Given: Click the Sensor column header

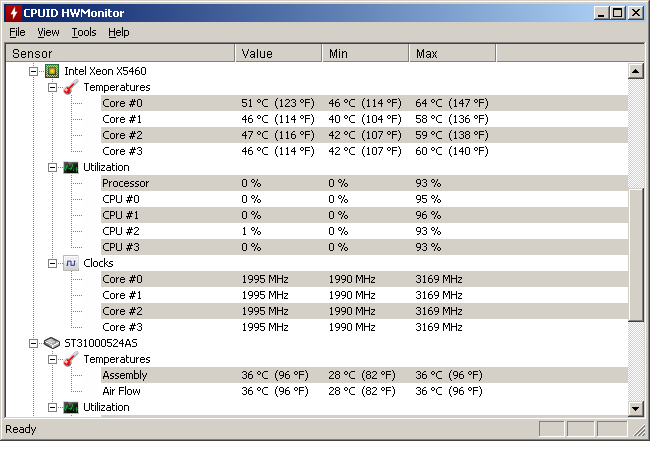Looking at the screenshot, I should (120, 53).
